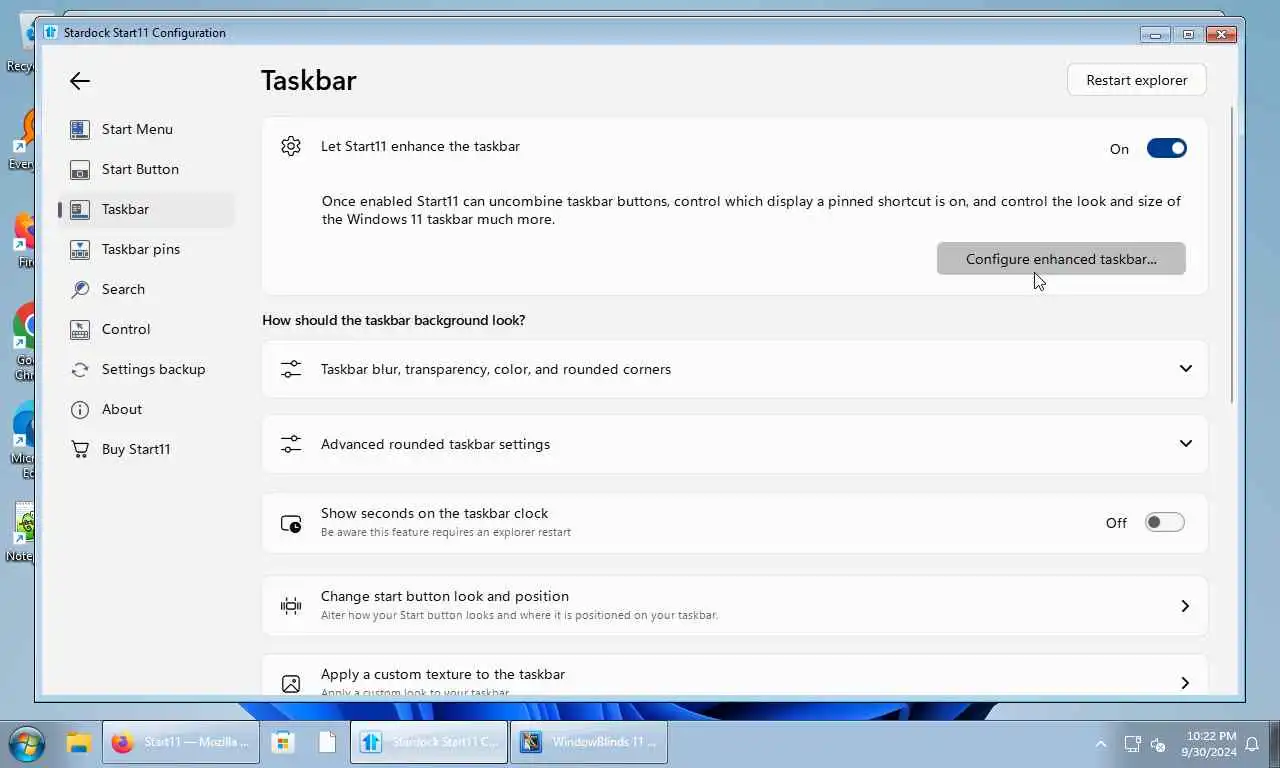
Task: Open Apply a custom texture to taskbar
Action: (x=734, y=677)
